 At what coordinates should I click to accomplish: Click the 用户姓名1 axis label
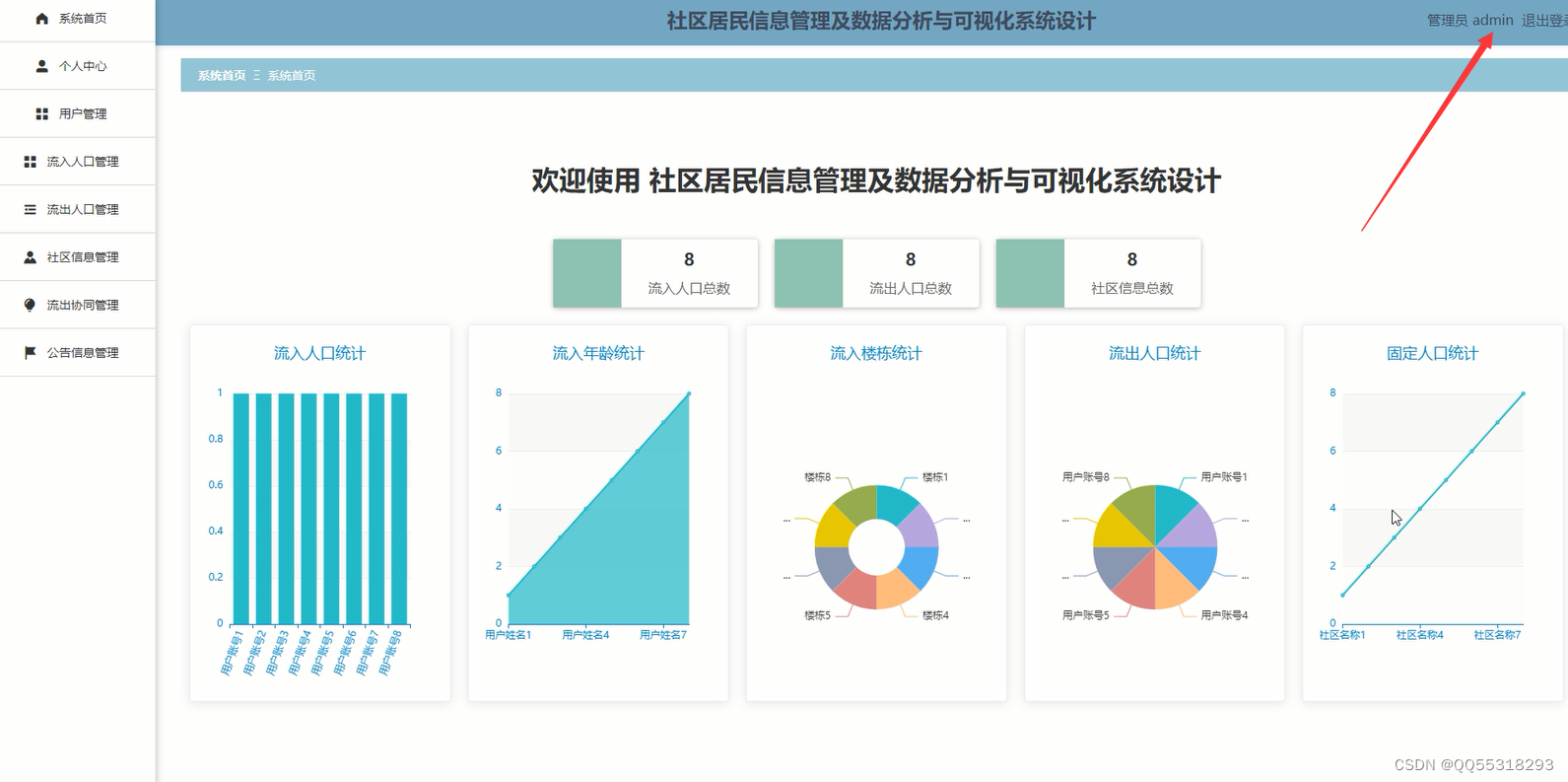[509, 635]
